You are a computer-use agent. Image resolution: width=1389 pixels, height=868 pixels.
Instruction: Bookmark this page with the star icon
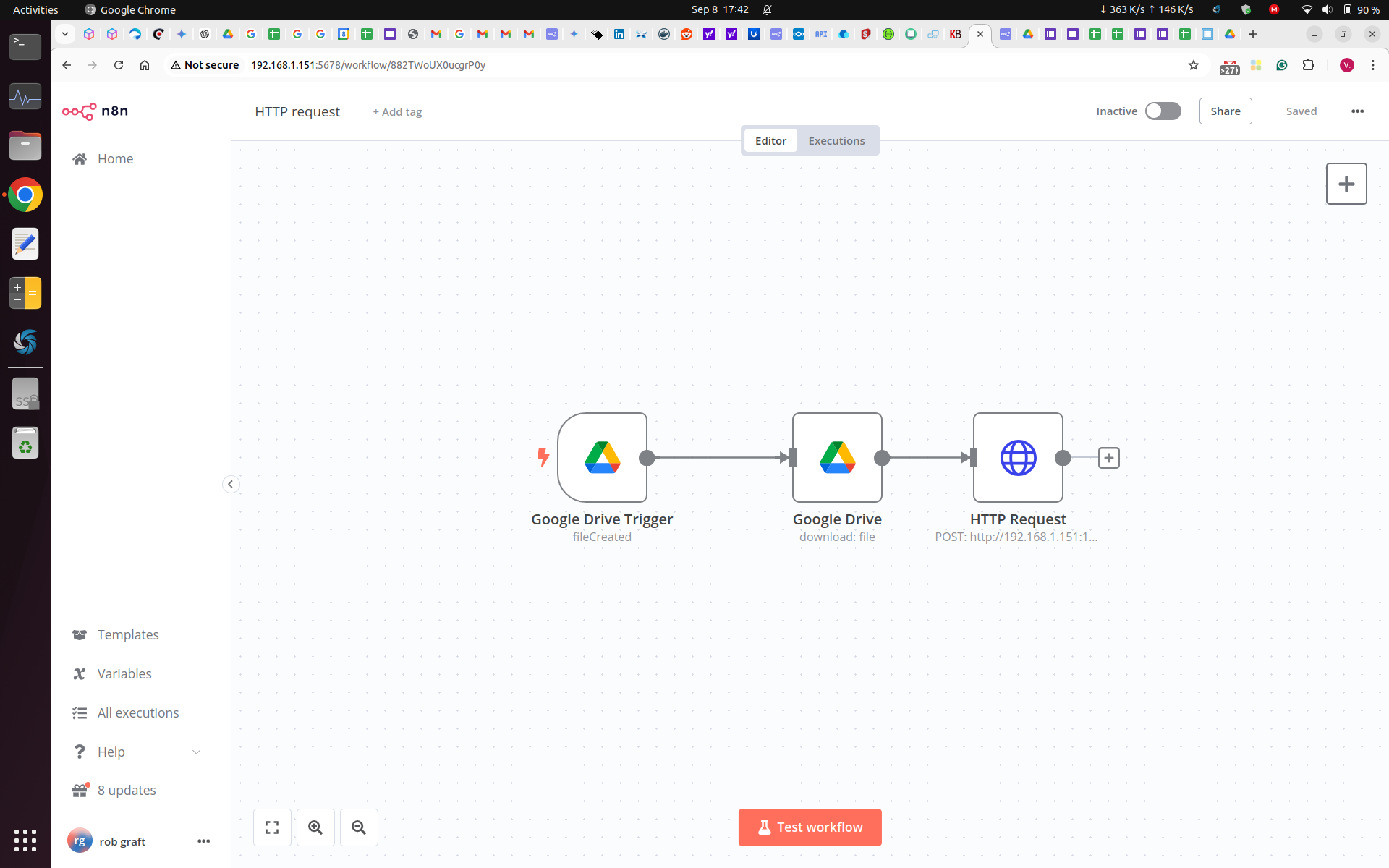[1194, 65]
